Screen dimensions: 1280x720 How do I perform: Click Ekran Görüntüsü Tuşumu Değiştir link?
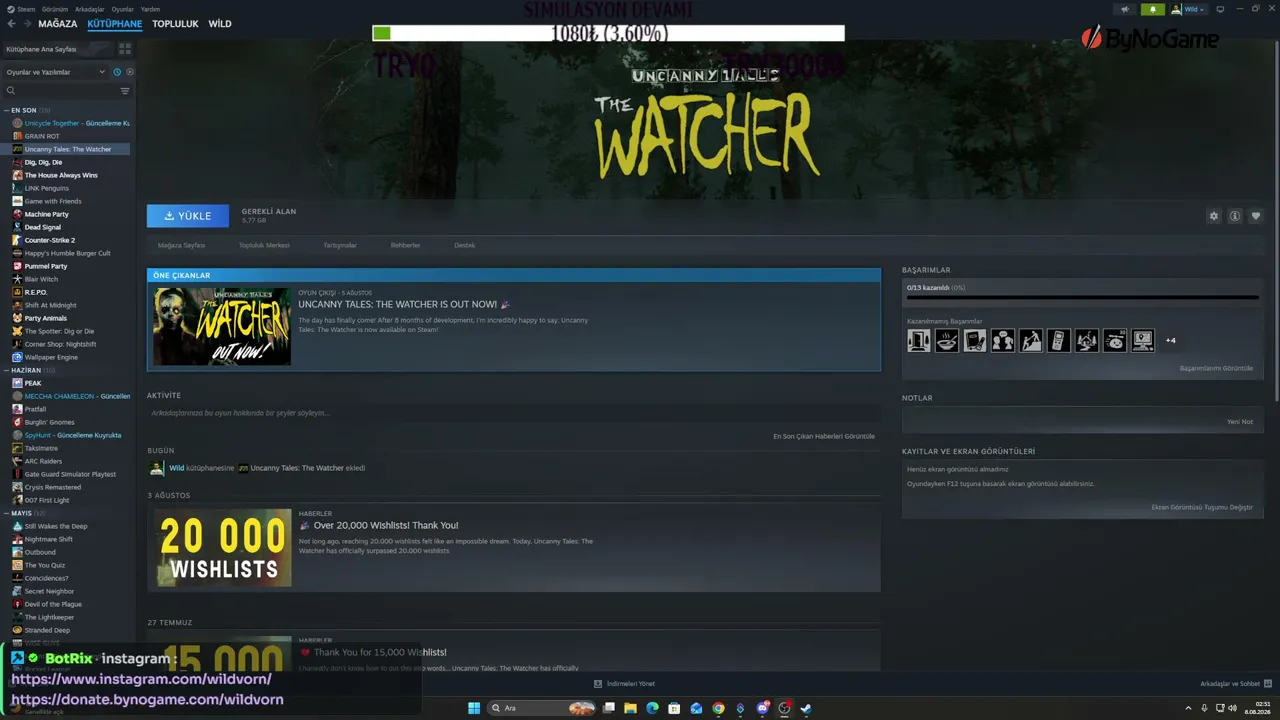(x=1202, y=507)
